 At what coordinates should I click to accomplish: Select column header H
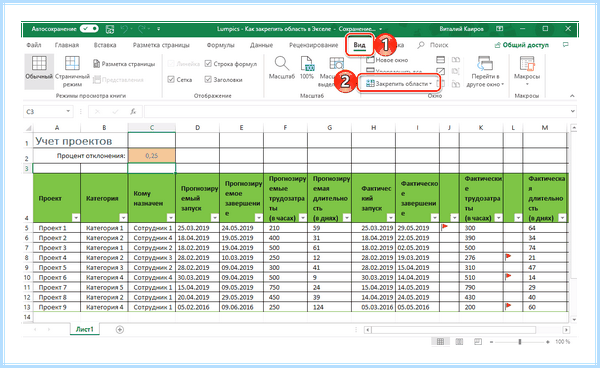pyautogui.click(x=373, y=128)
